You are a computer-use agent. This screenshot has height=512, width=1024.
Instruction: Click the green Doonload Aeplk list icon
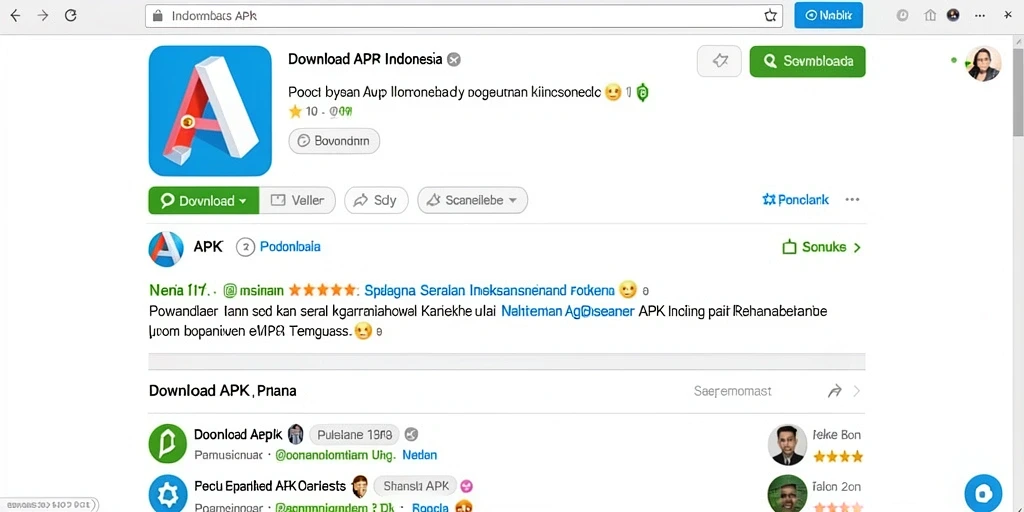point(168,444)
